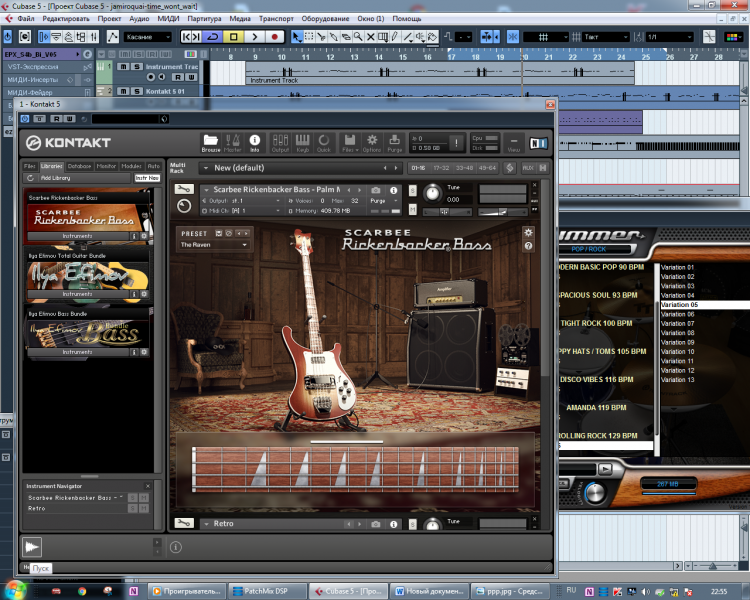Image resolution: width=750 pixels, height=600 pixels.
Task: Open Kontakt Files menu dropdown
Action: click(x=350, y=143)
